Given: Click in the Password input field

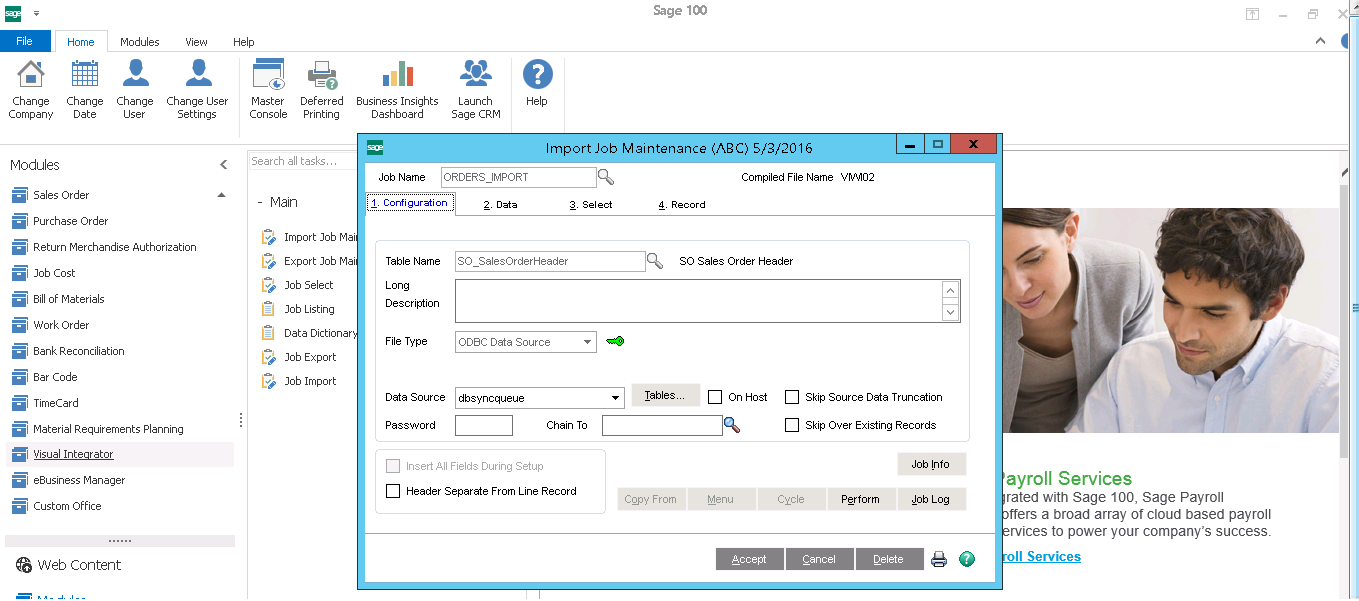Looking at the screenshot, I should click(483, 426).
